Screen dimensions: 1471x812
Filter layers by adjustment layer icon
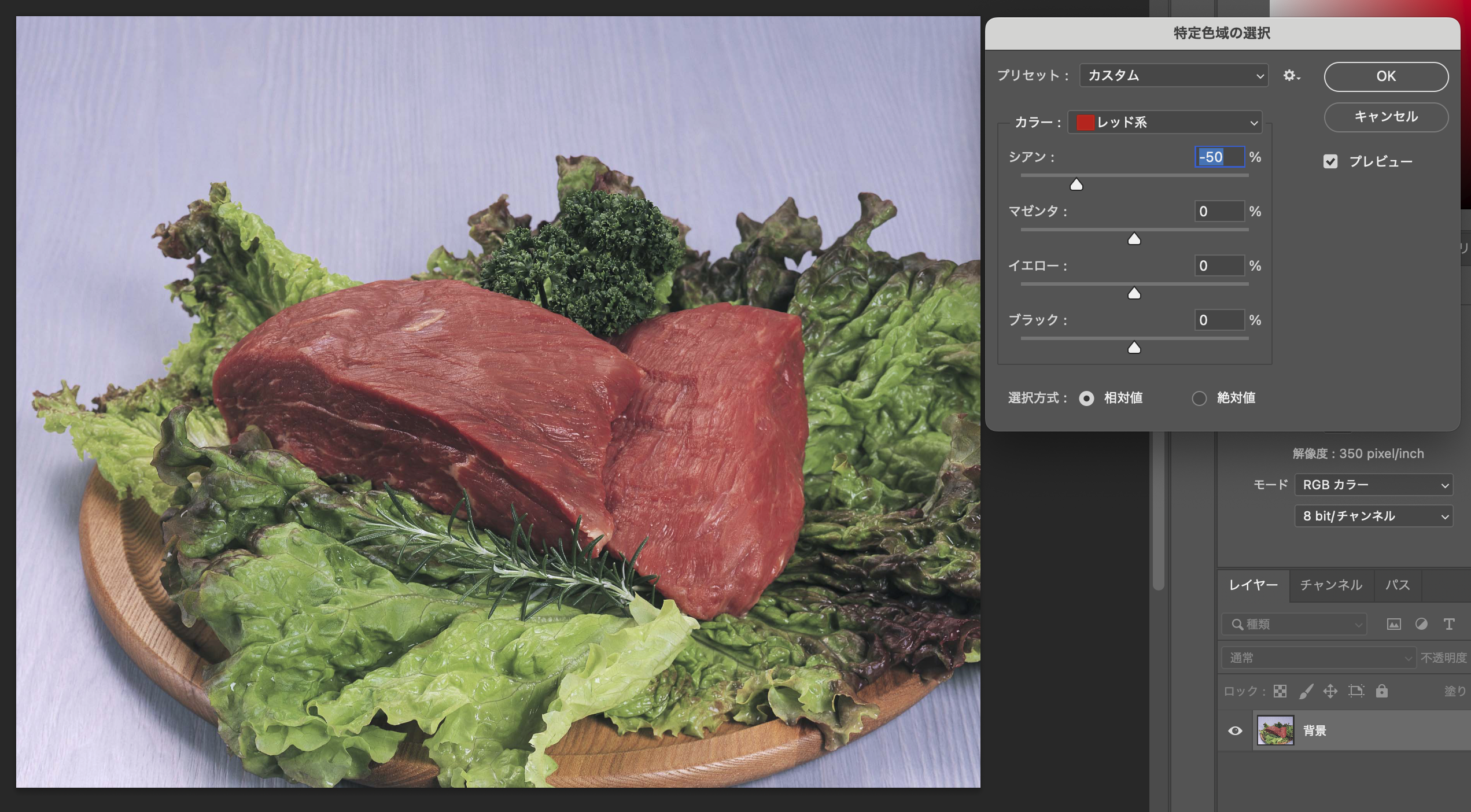click(x=1421, y=624)
